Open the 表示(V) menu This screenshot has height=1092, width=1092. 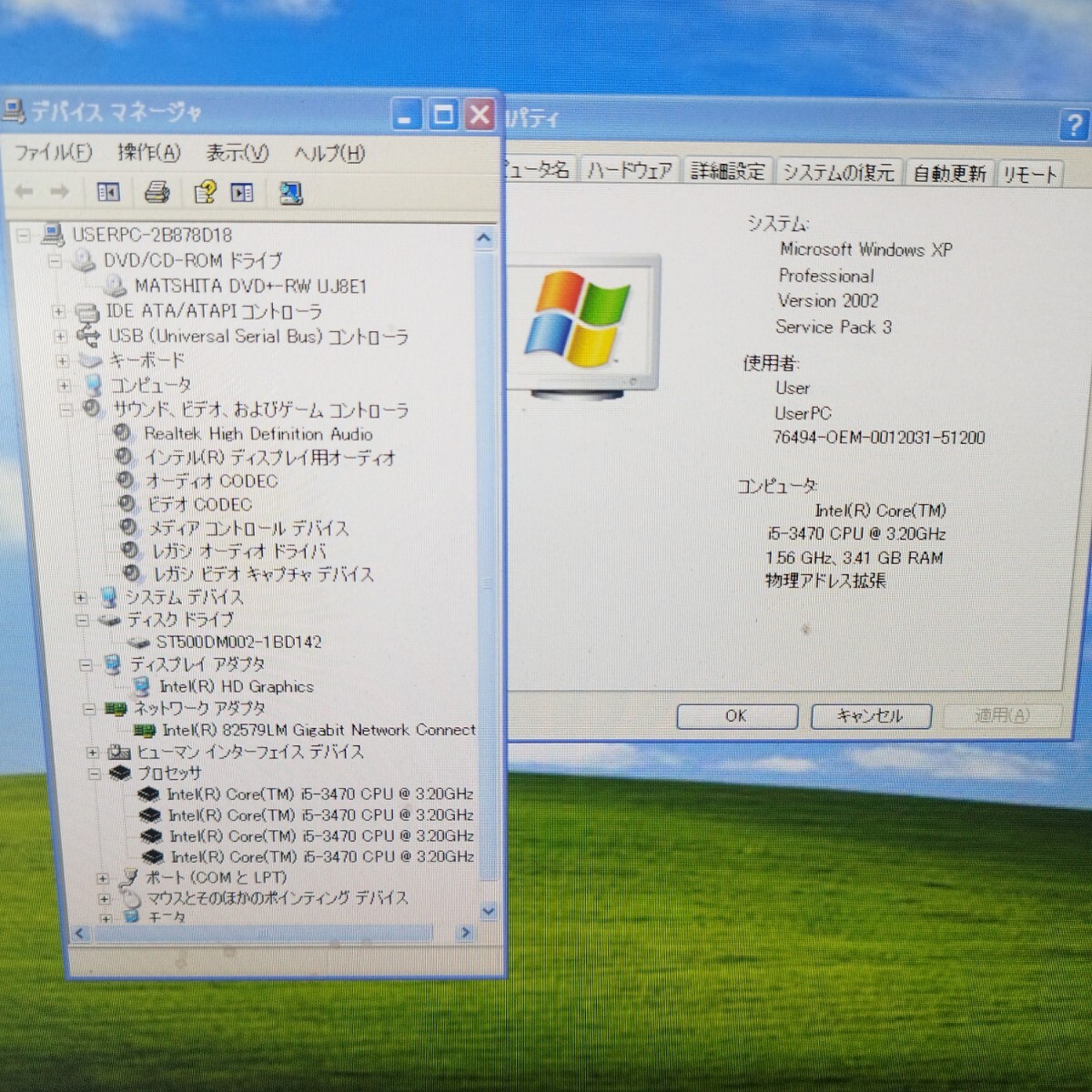click(x=237, y=154)
